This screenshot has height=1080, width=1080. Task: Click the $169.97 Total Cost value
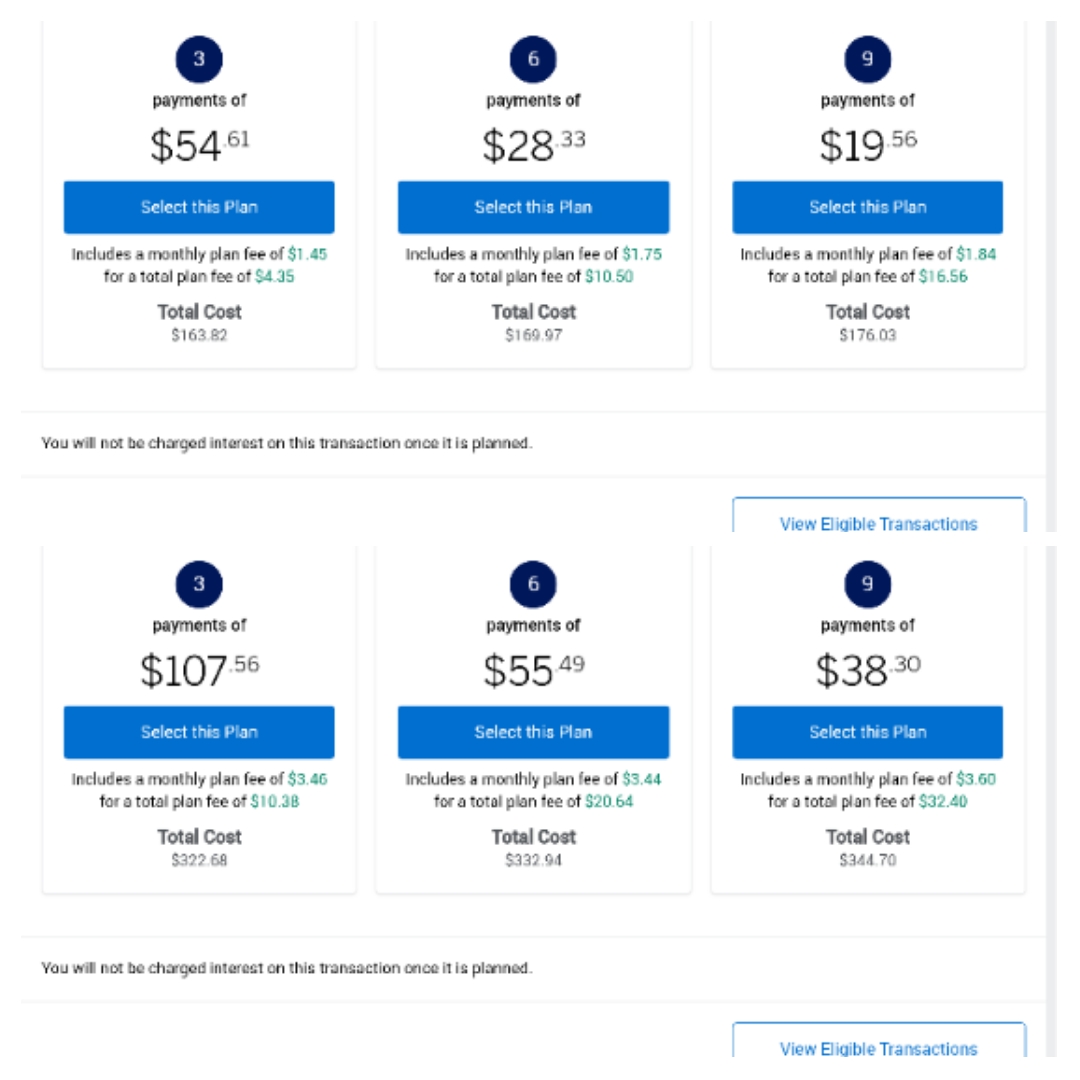point(533,335)
